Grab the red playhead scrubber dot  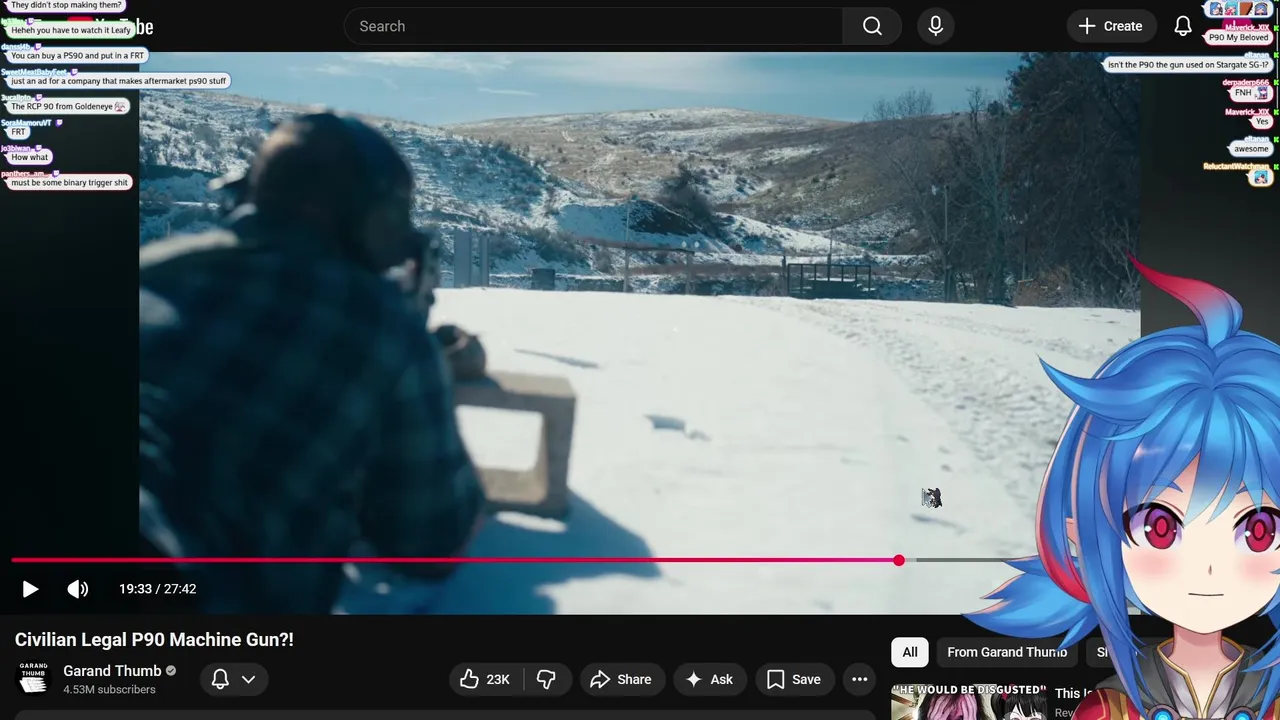(x=899, y=560)
